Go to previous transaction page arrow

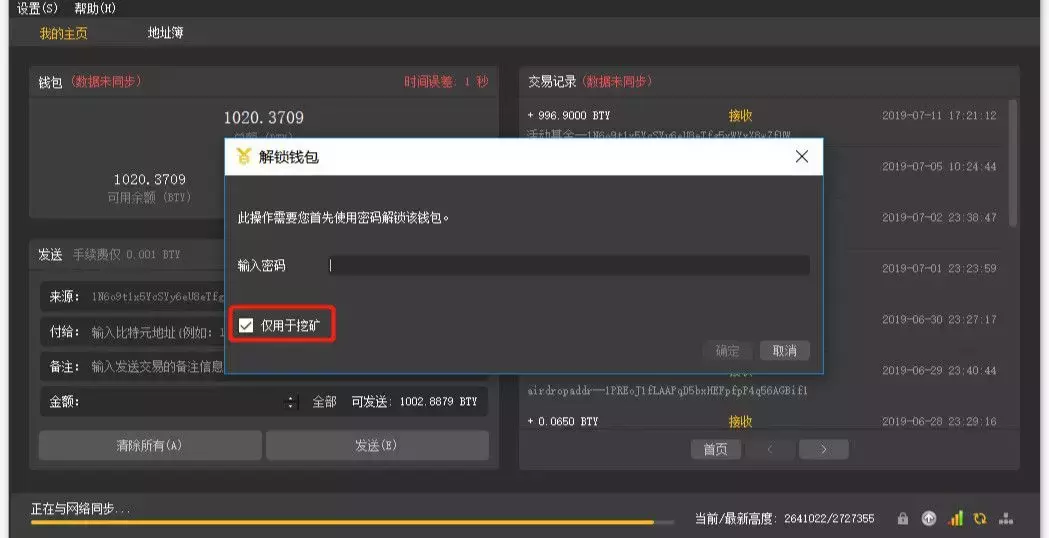770,449
